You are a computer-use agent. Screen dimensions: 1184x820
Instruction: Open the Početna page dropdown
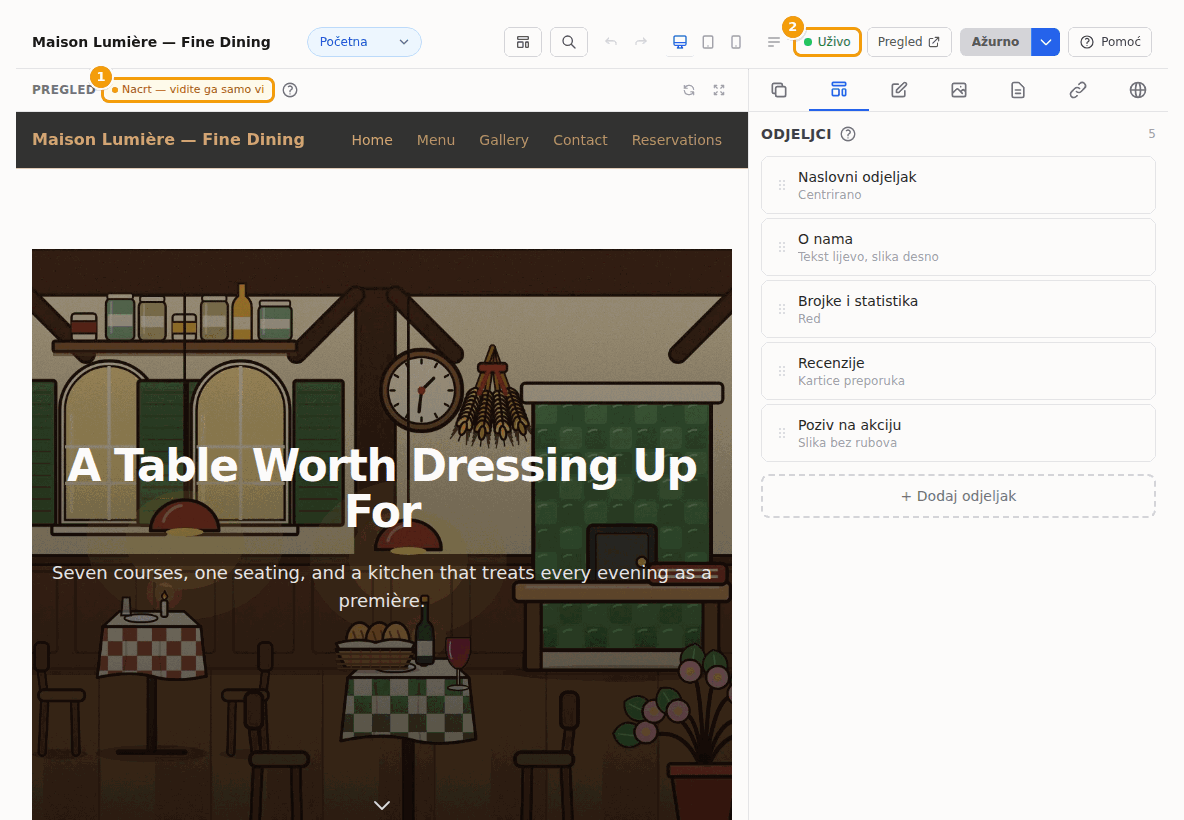(x=364, y=42)
